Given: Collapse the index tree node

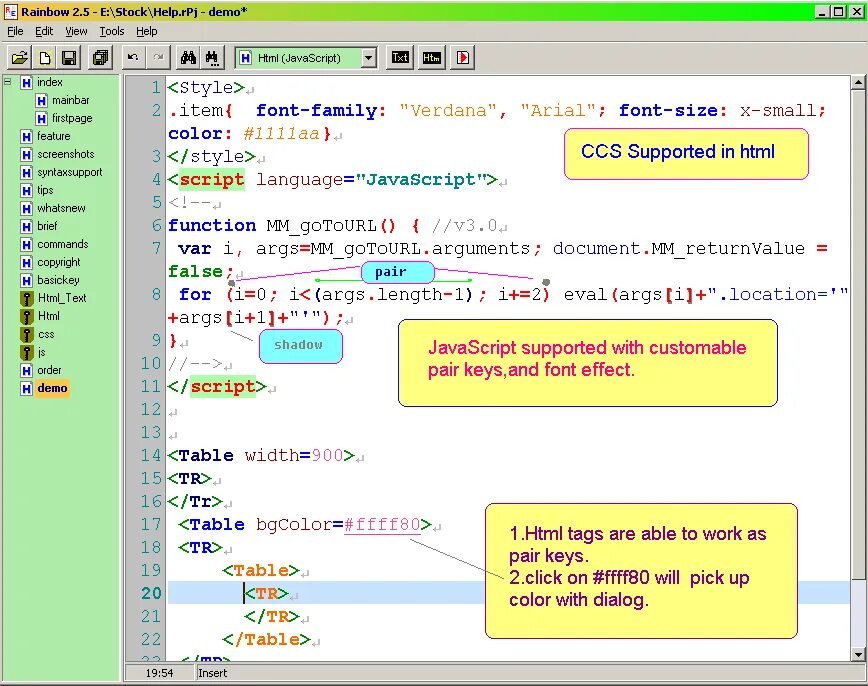Looking at the screenshot, I should tap(8, 81).
